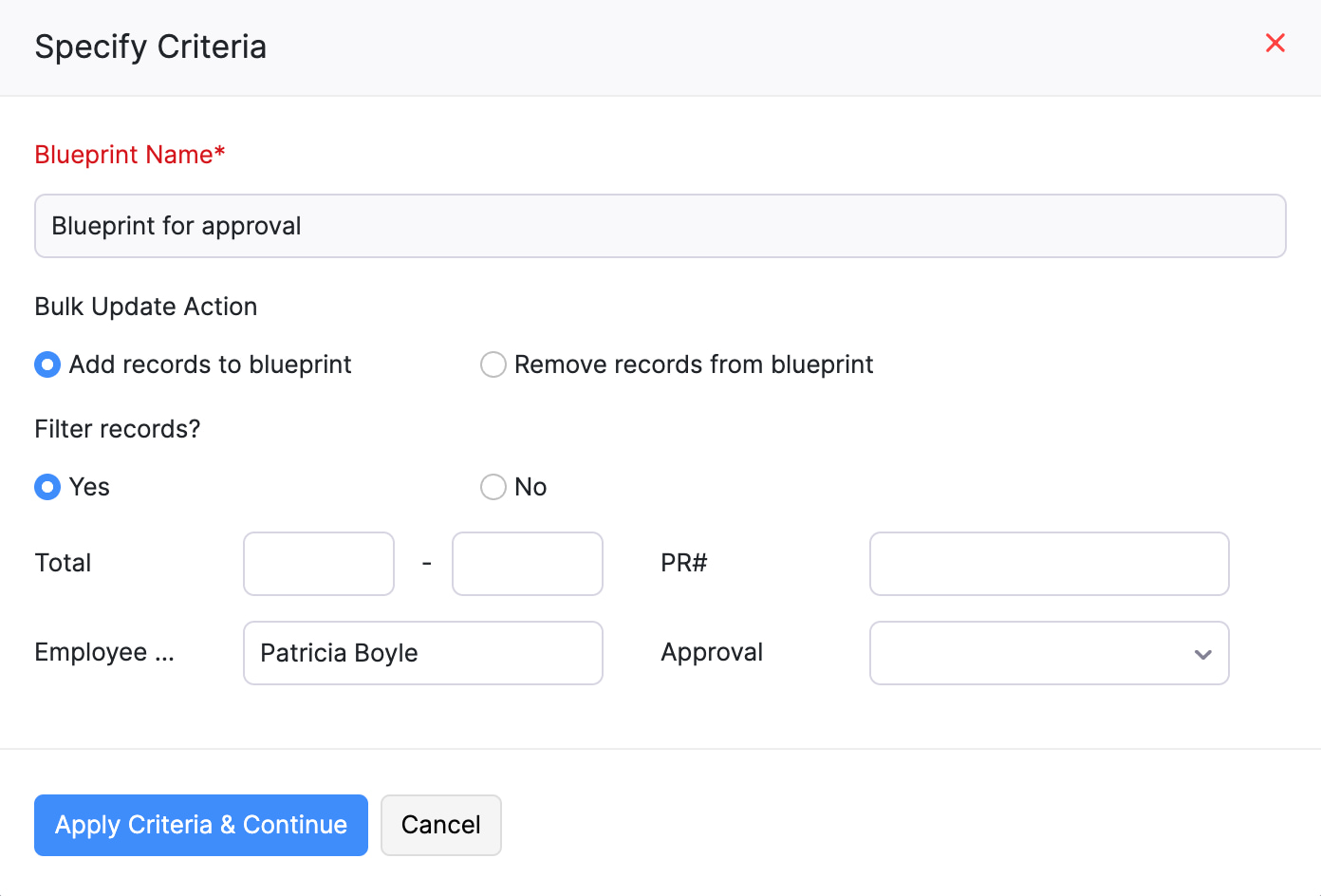This screenshot has width=1321, height=896.
Task: Click the Total minimum value box
Action: pos(318,564)
